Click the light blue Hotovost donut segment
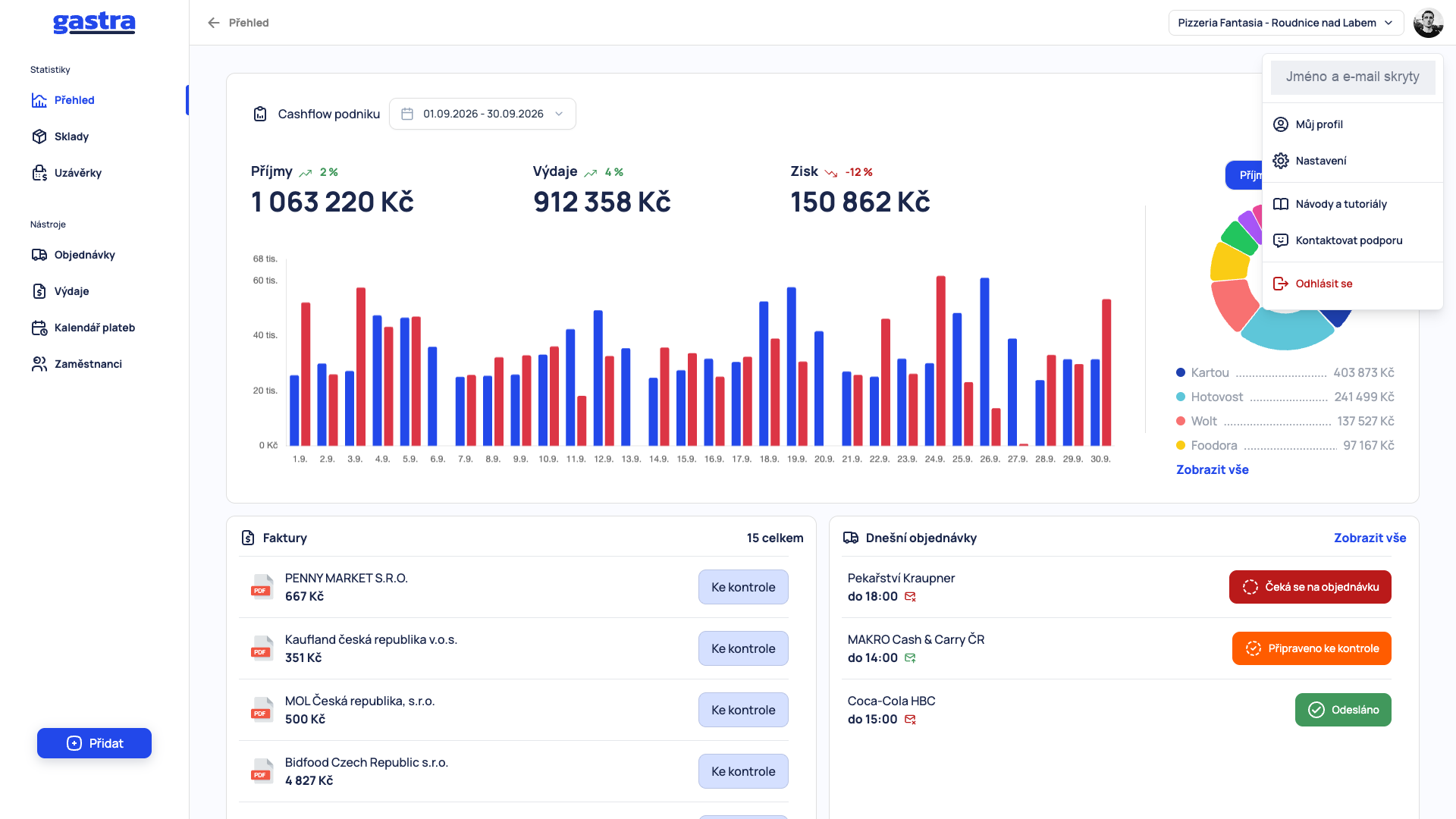 [x=1286, y=330]
